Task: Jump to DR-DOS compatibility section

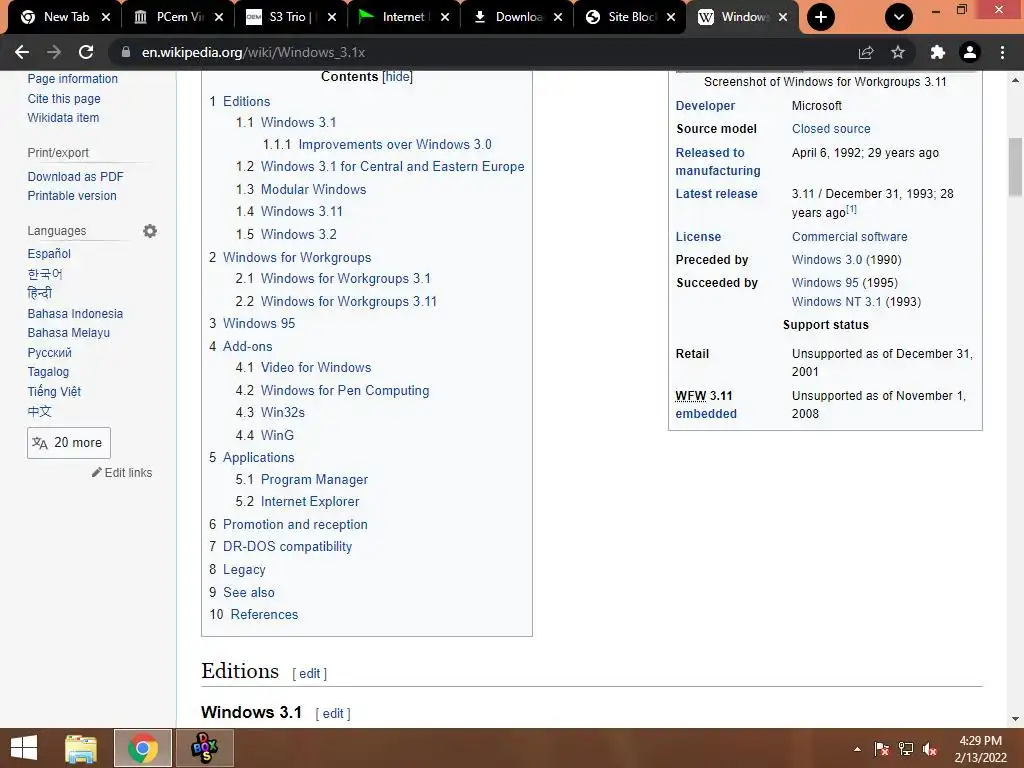Action: pyautogui.click(x=287, y=547)
